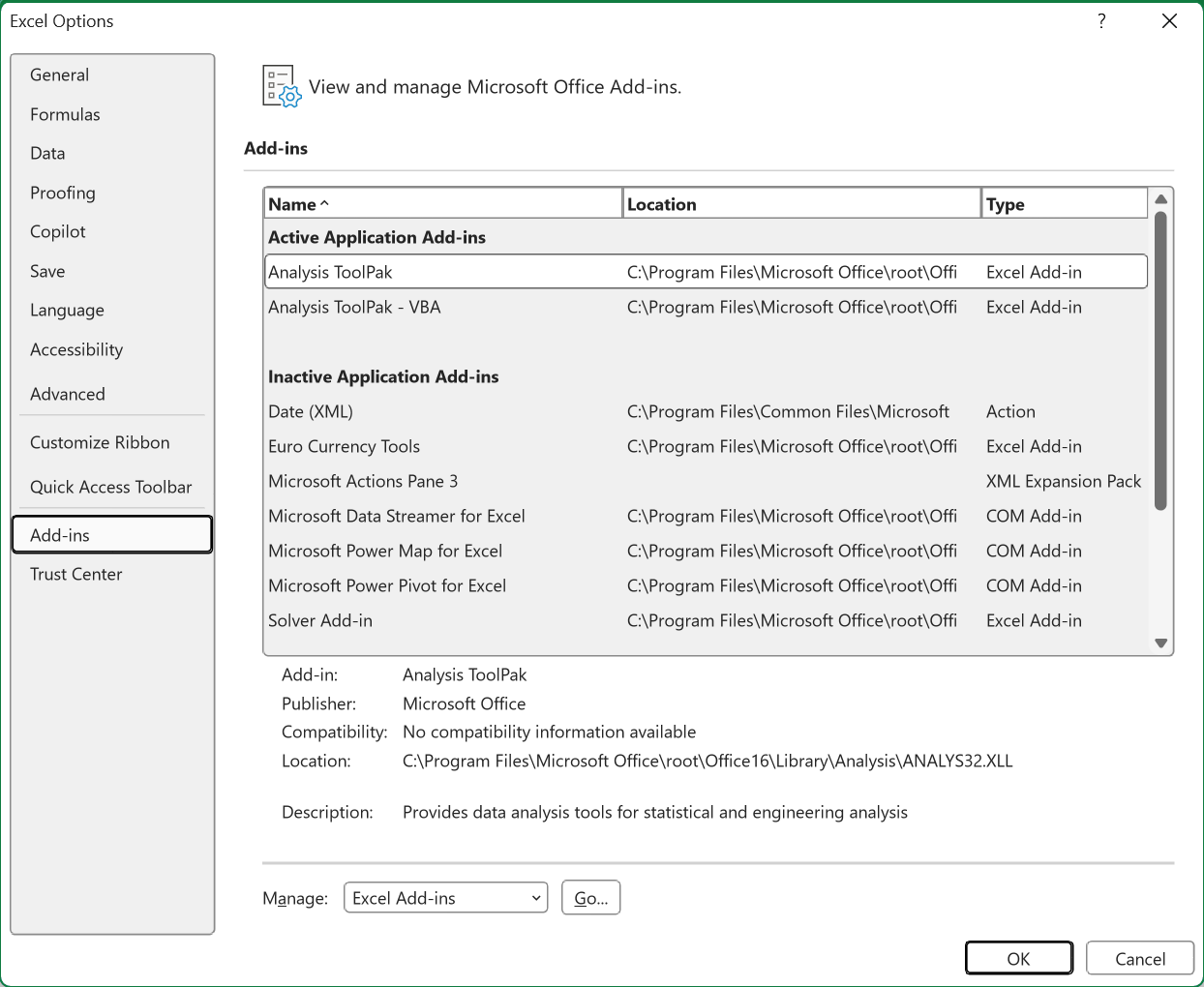The width and height of the screenshot is (1204, 987).
Task: Click the Type column header
Action: (1065, 204)
